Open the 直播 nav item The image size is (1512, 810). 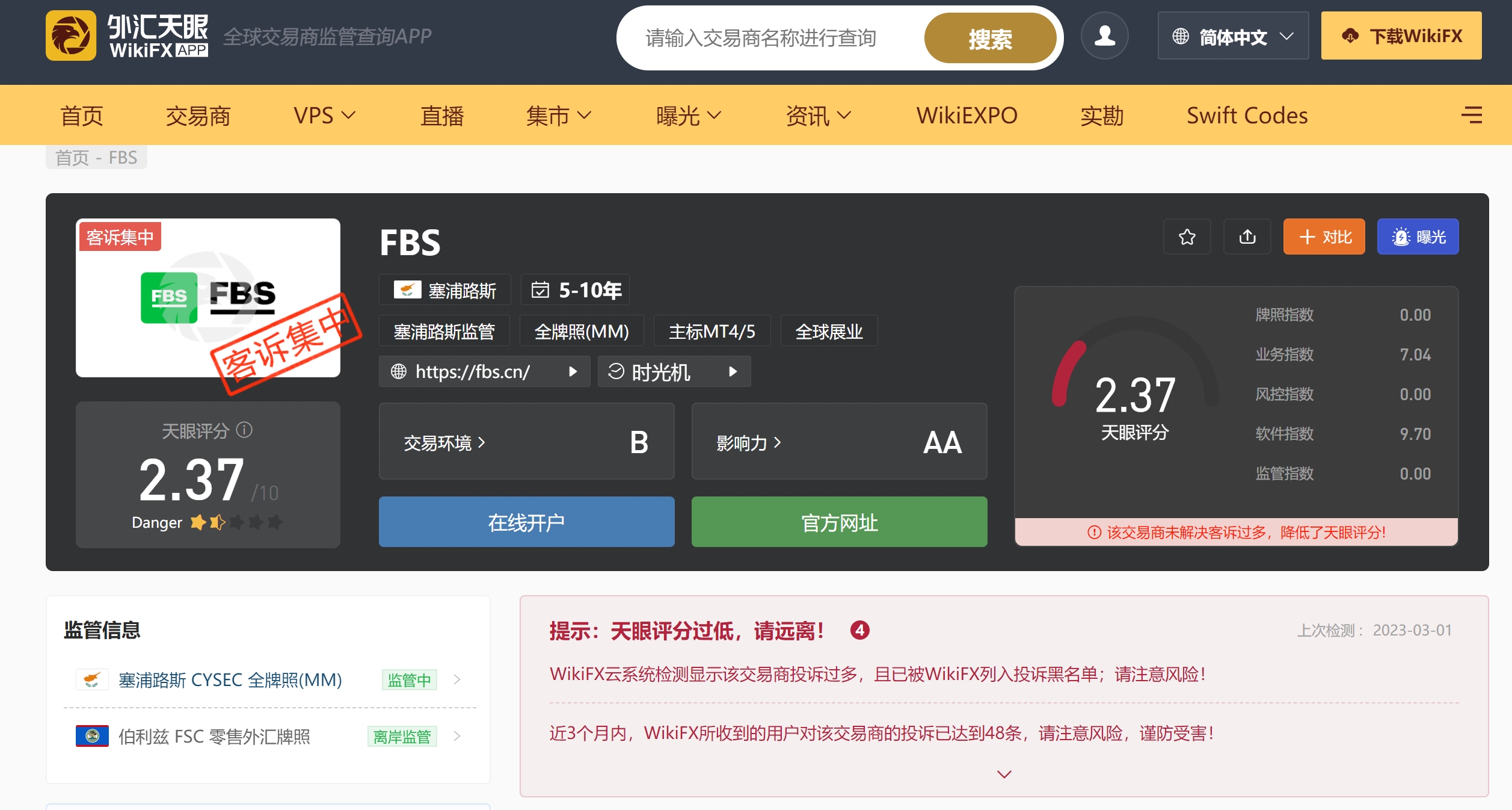click(x=442, y=115)
